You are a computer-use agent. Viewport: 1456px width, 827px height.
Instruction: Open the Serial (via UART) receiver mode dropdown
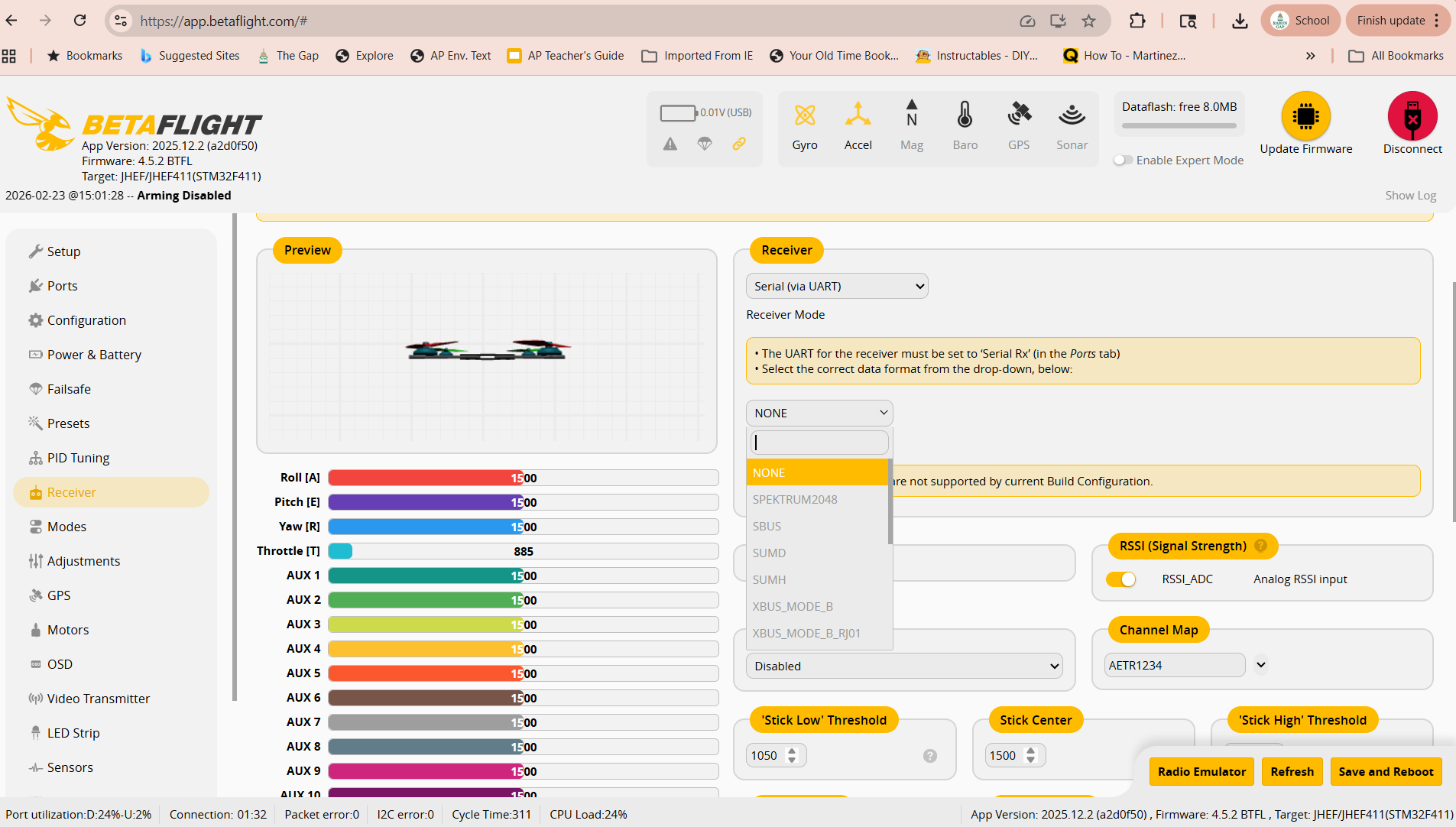click(x=837, y=286)
